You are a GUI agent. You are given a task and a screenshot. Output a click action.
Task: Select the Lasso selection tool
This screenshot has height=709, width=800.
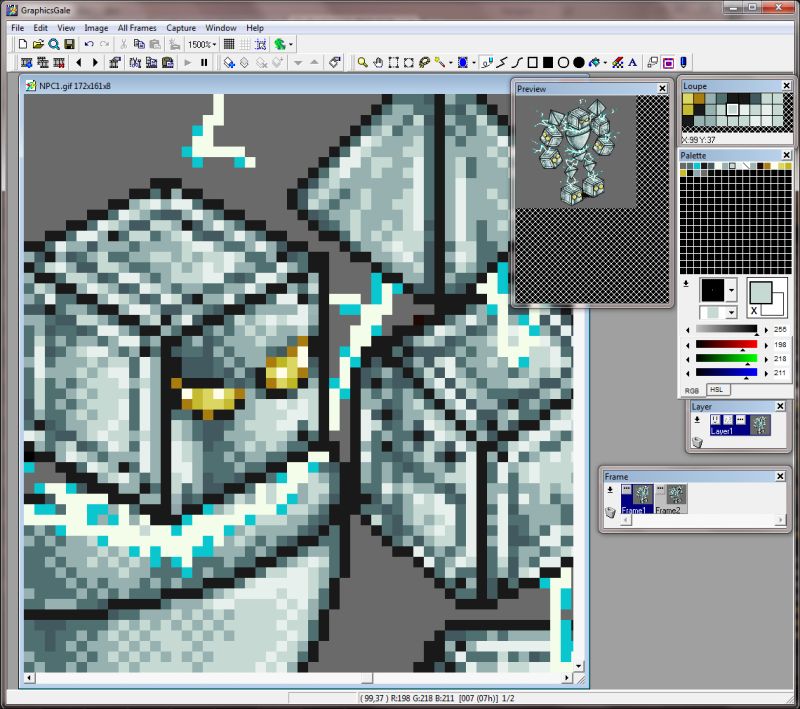[424, 63]
